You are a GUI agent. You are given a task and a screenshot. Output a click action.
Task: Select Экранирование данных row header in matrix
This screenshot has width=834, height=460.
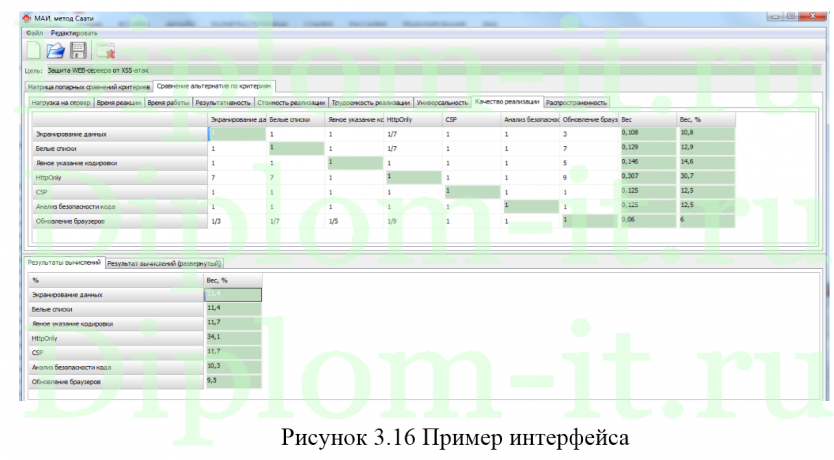click(120, 134)
